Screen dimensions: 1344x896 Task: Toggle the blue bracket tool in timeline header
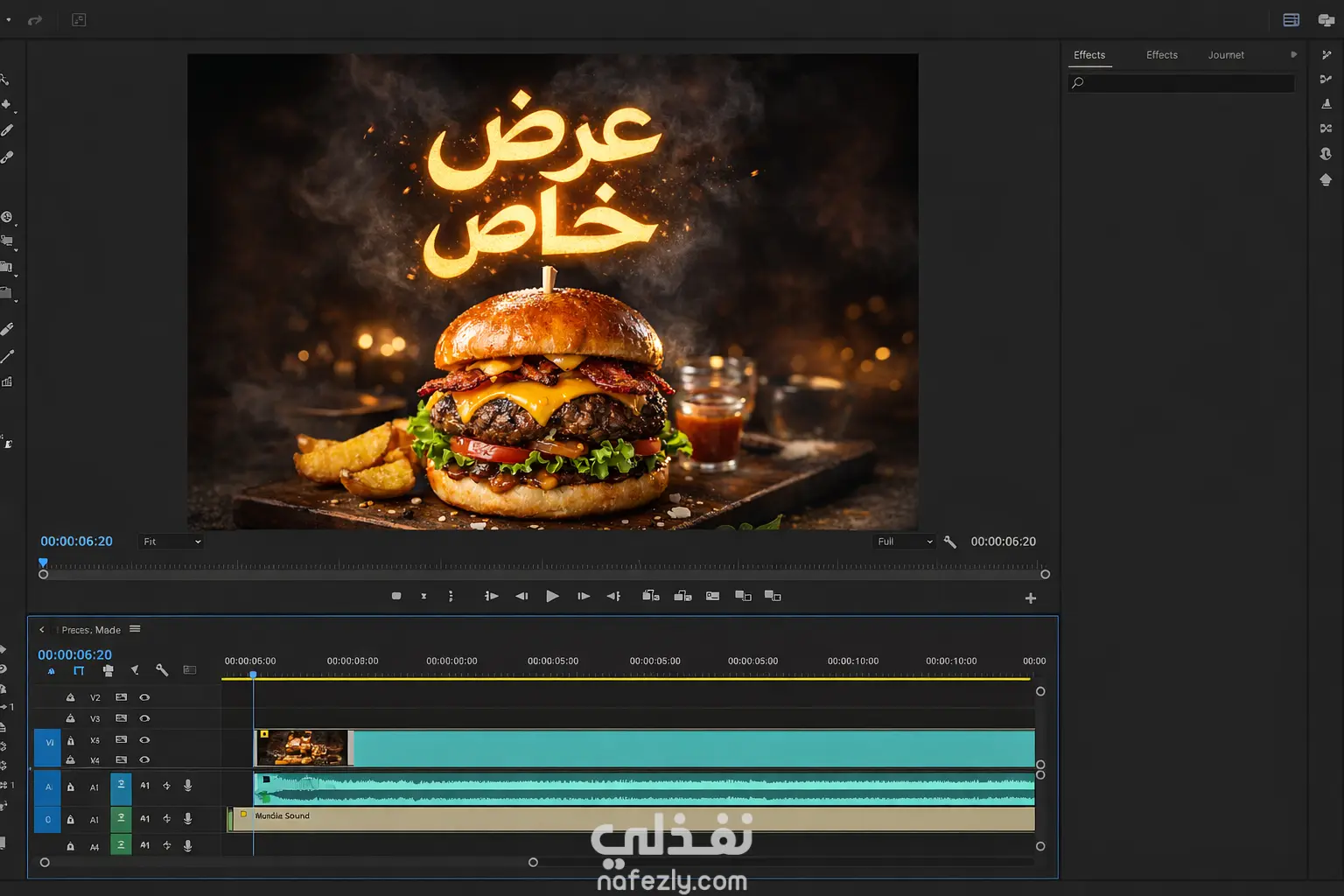tap(79, 670)
